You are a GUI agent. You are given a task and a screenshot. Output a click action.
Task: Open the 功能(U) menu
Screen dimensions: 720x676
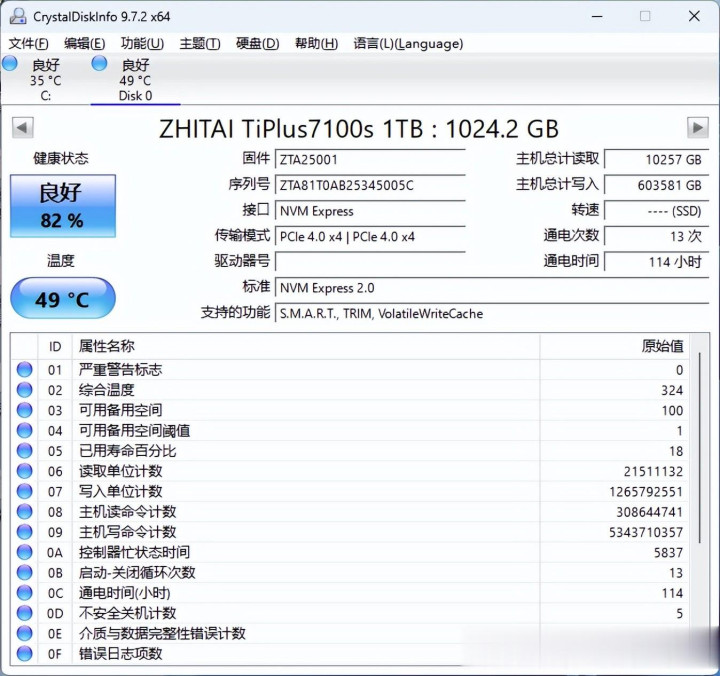pyautogui.click(x=142, y=43)
